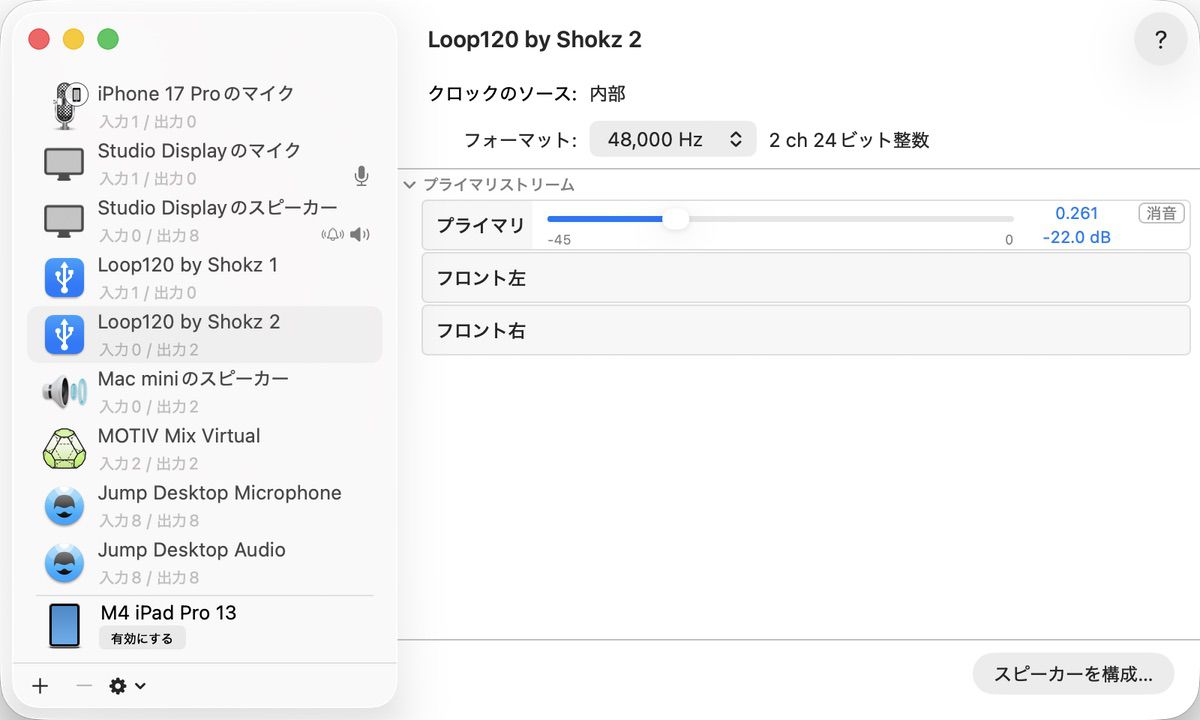
Task: Toggle the 消音 mute checkbox for primary
Action: pos(1161,213)
